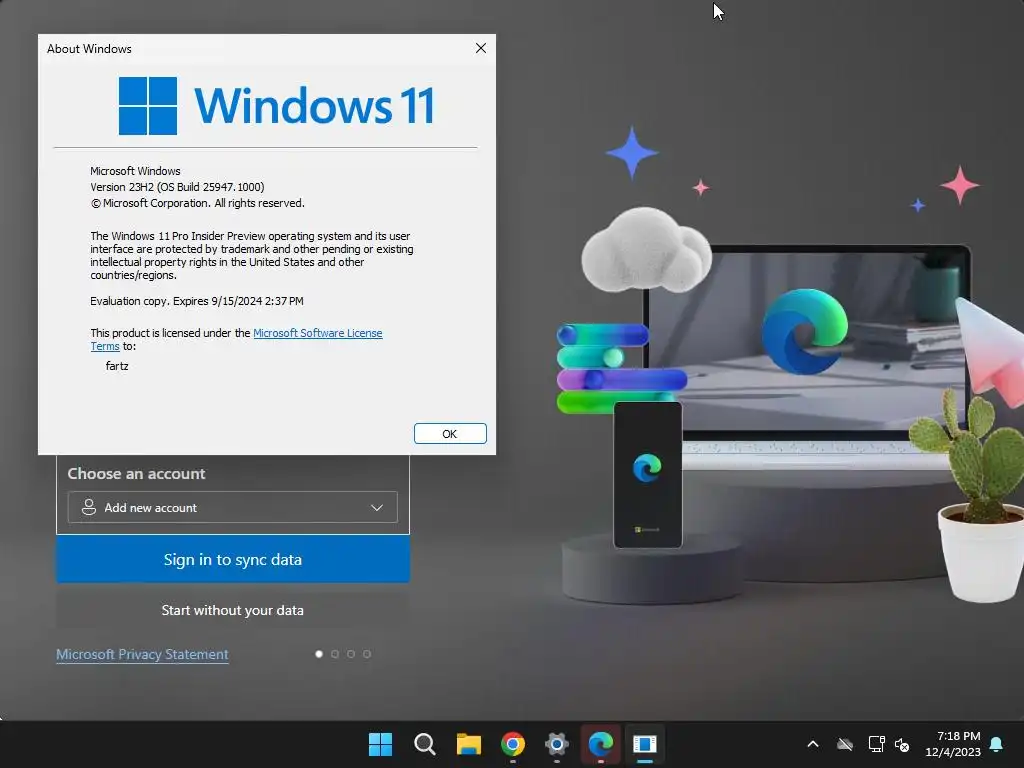Open the Windows Start menu
1024x768 pixels.
380,744
